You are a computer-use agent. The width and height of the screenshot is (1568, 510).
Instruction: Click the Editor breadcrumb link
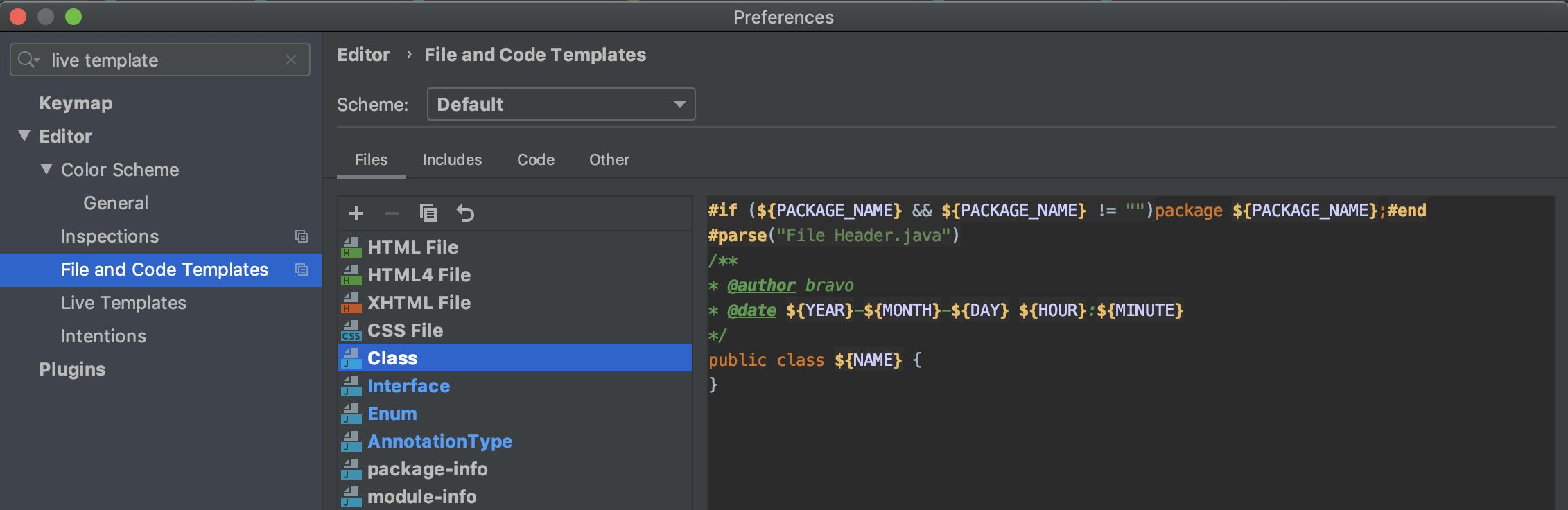(363, 55)
